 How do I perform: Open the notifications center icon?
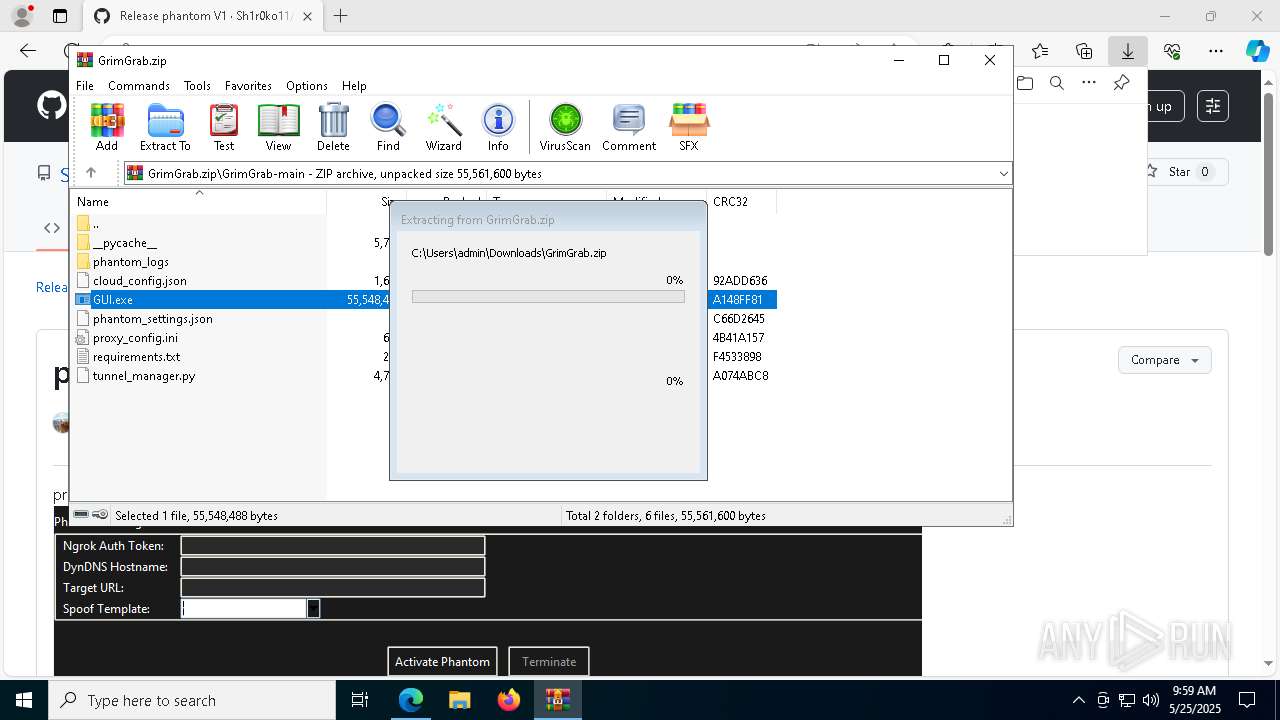[x=1247, y=700]
